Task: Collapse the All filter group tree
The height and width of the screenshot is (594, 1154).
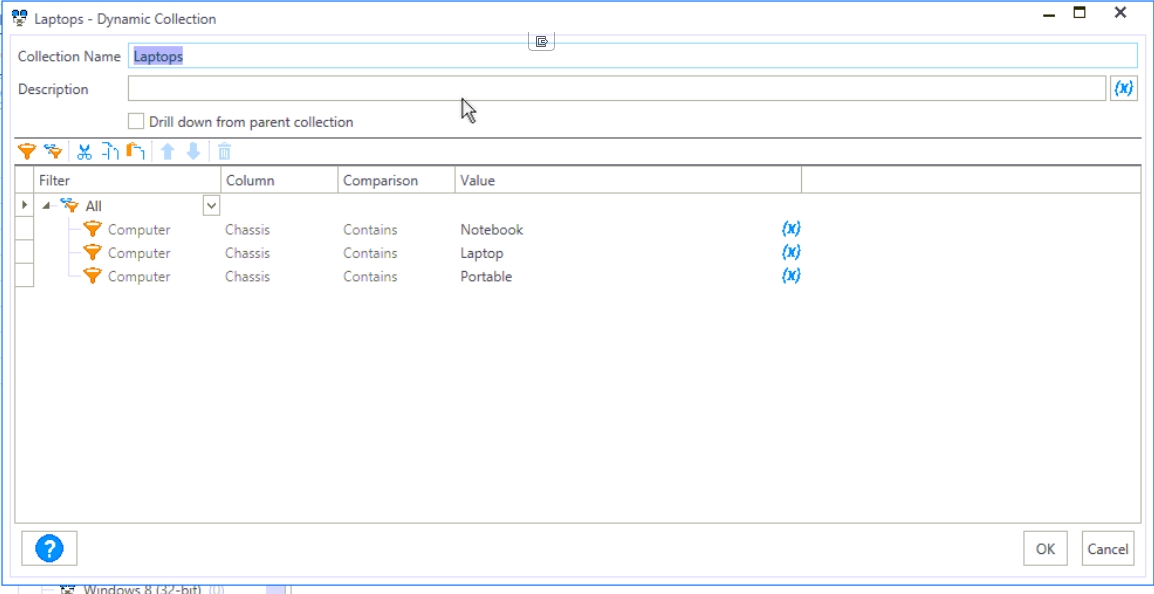Action: click(46, 206)
